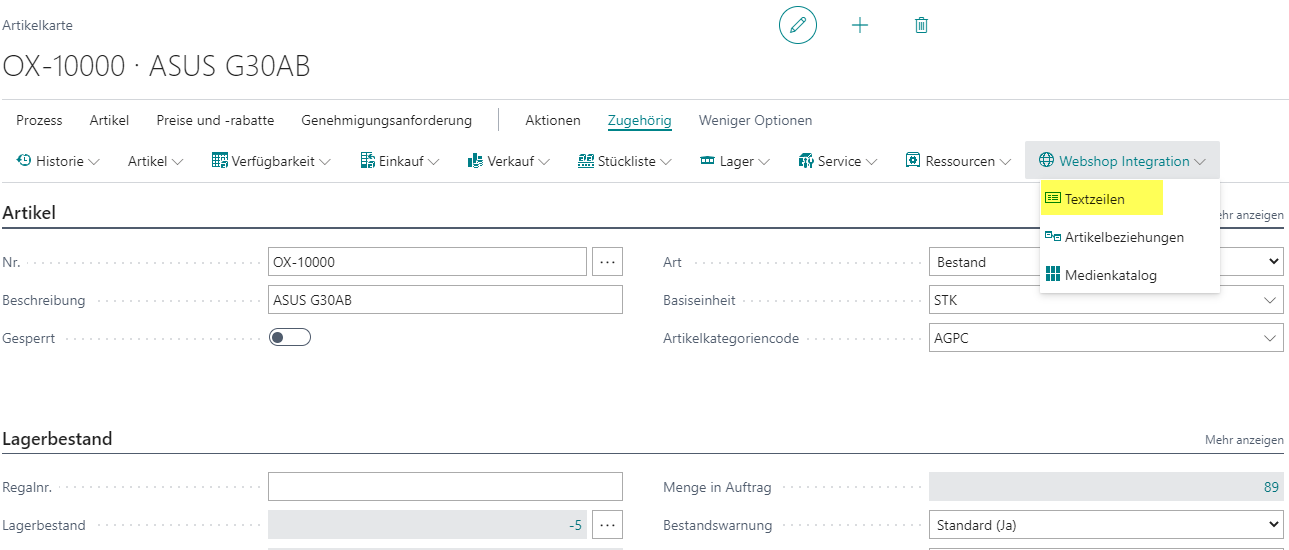Viewport: 1289px width, 550px height.
Task: Open the Lager dropdown chevron
Action: [764, 161]
